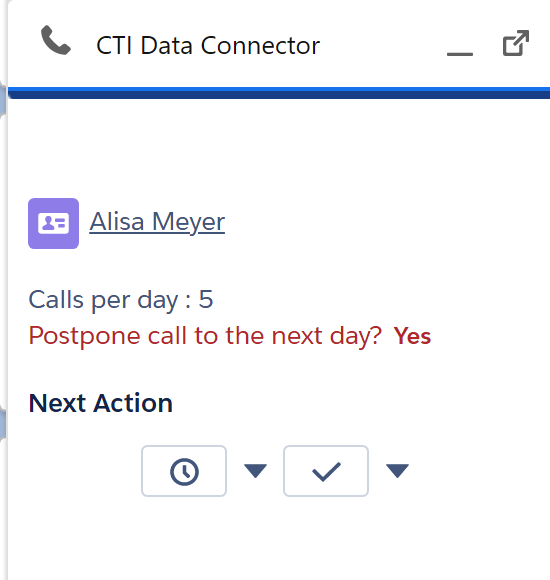The height and width of the screenshot is (580, 550).
Task: Click the CTI Data Connector title text
Action: pos(208,46)
